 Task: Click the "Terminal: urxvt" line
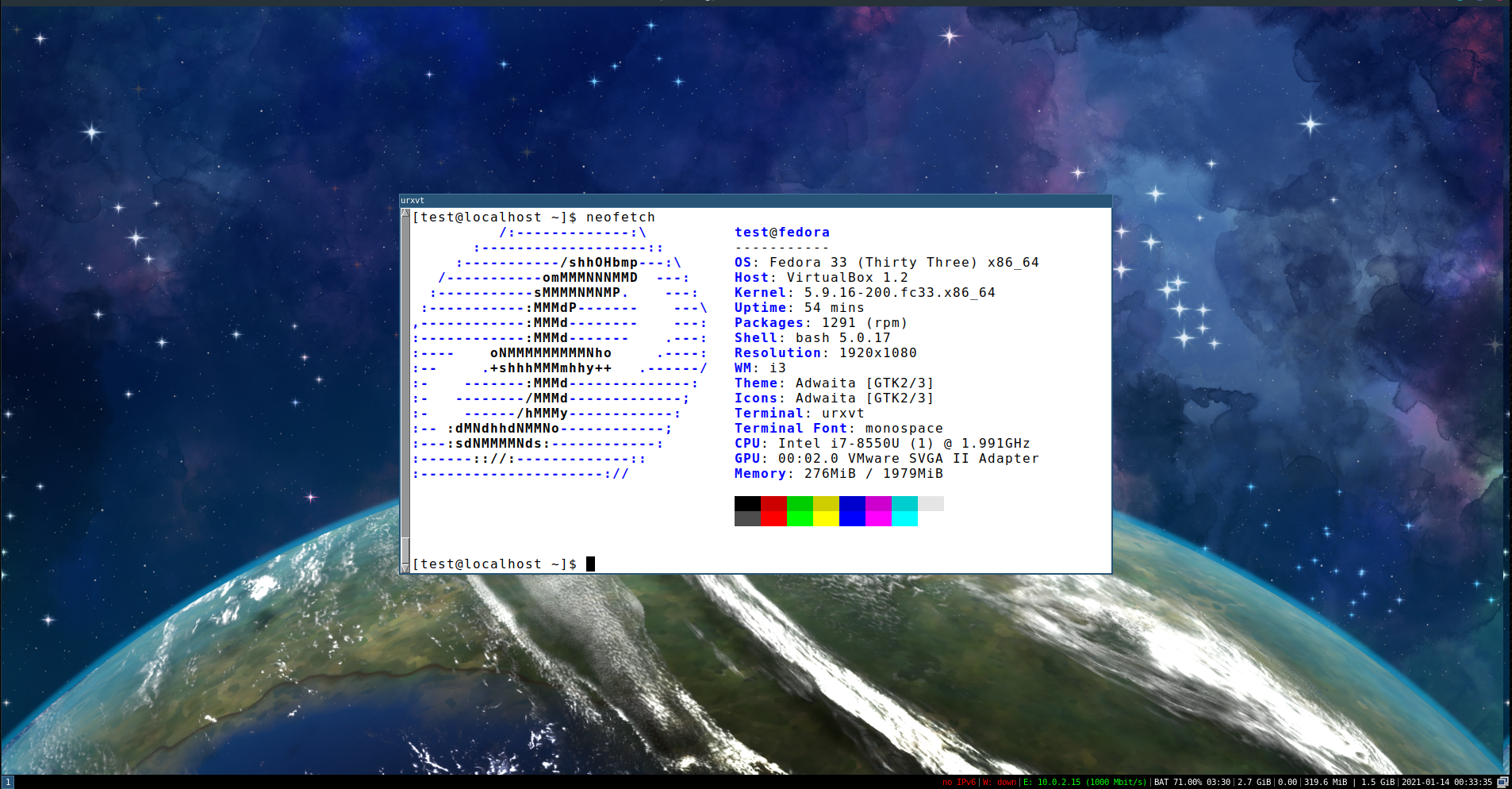tap(800, 413)
